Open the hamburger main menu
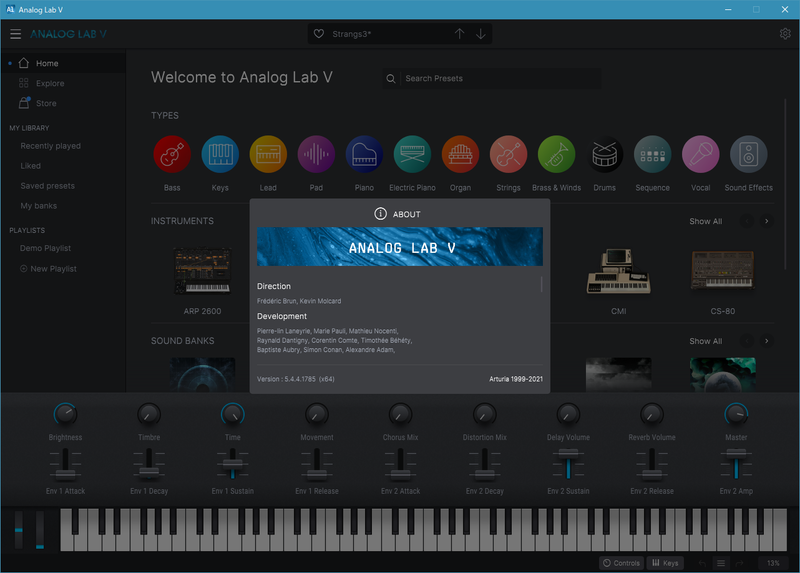Image resolution: width=800 pixels, height=573 pixels. click(x=15, y=34)
